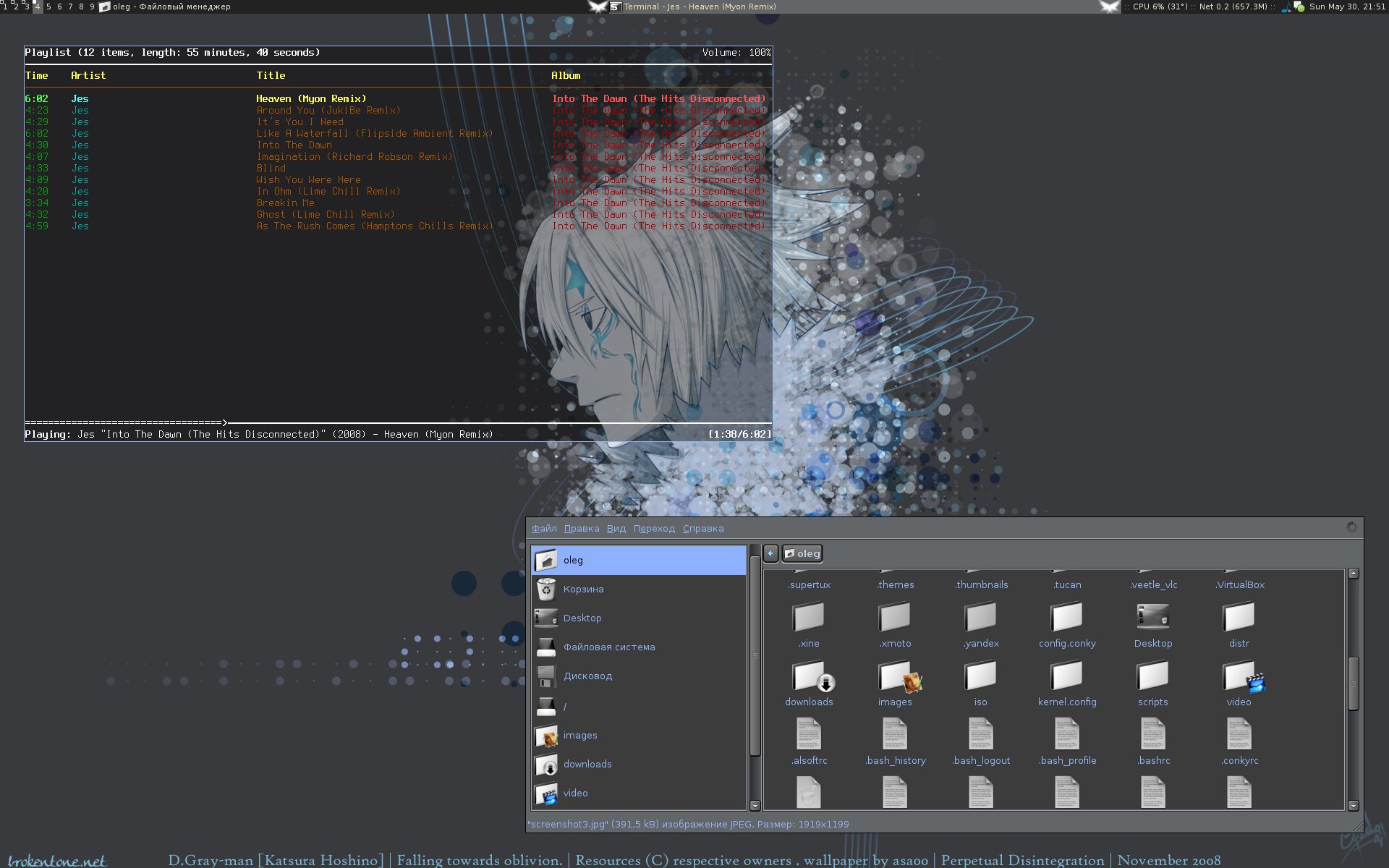Select track Wish You Were Here
This screenshot has width=1389, height=868.
[x=308, y=179]
